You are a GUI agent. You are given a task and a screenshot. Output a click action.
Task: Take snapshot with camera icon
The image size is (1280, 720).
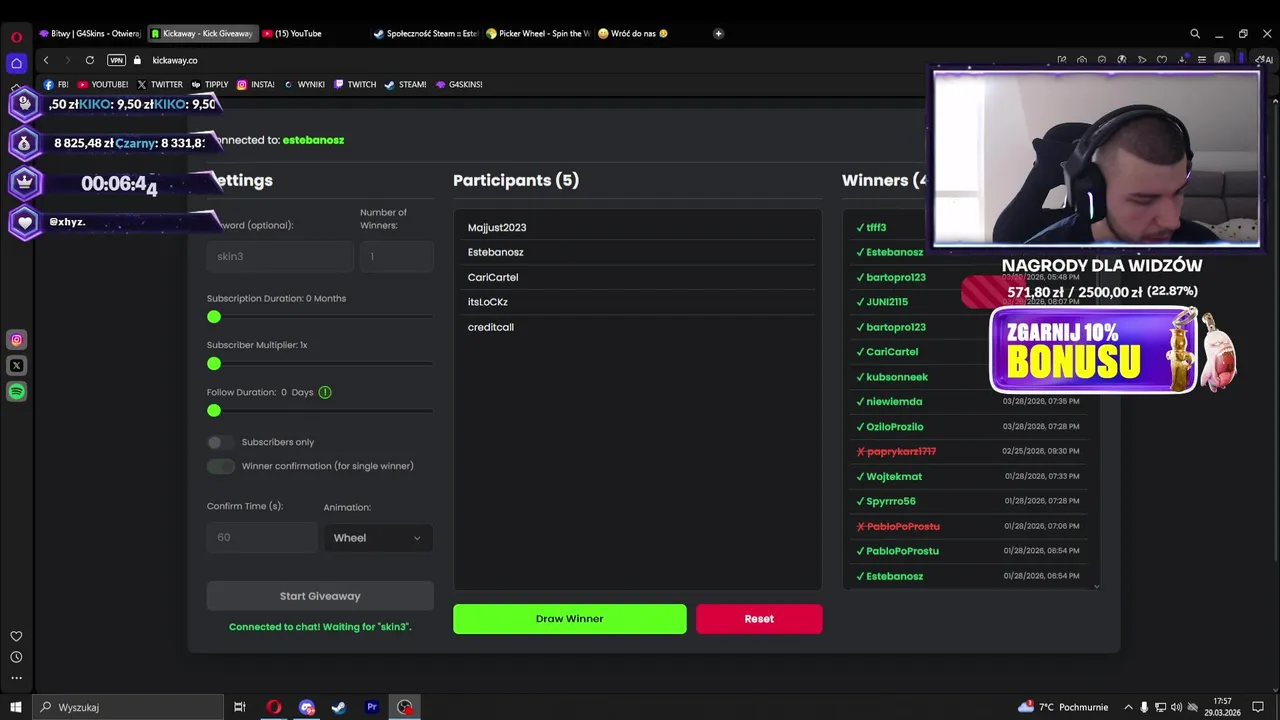point(1082,60)
